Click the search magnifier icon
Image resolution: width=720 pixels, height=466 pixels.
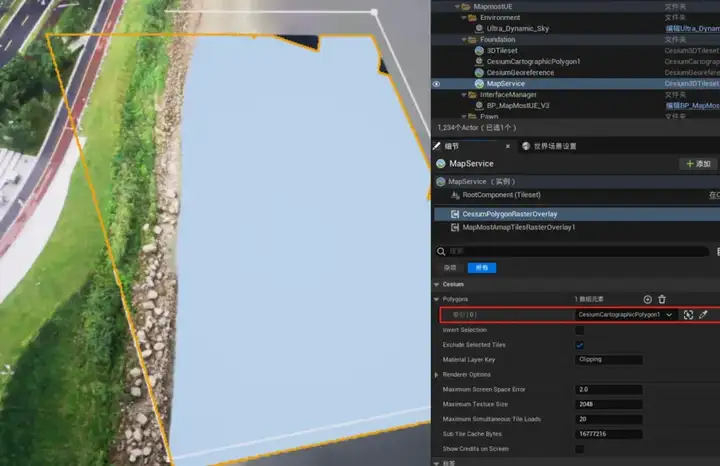pyautogui.click(x=441, y=251)
